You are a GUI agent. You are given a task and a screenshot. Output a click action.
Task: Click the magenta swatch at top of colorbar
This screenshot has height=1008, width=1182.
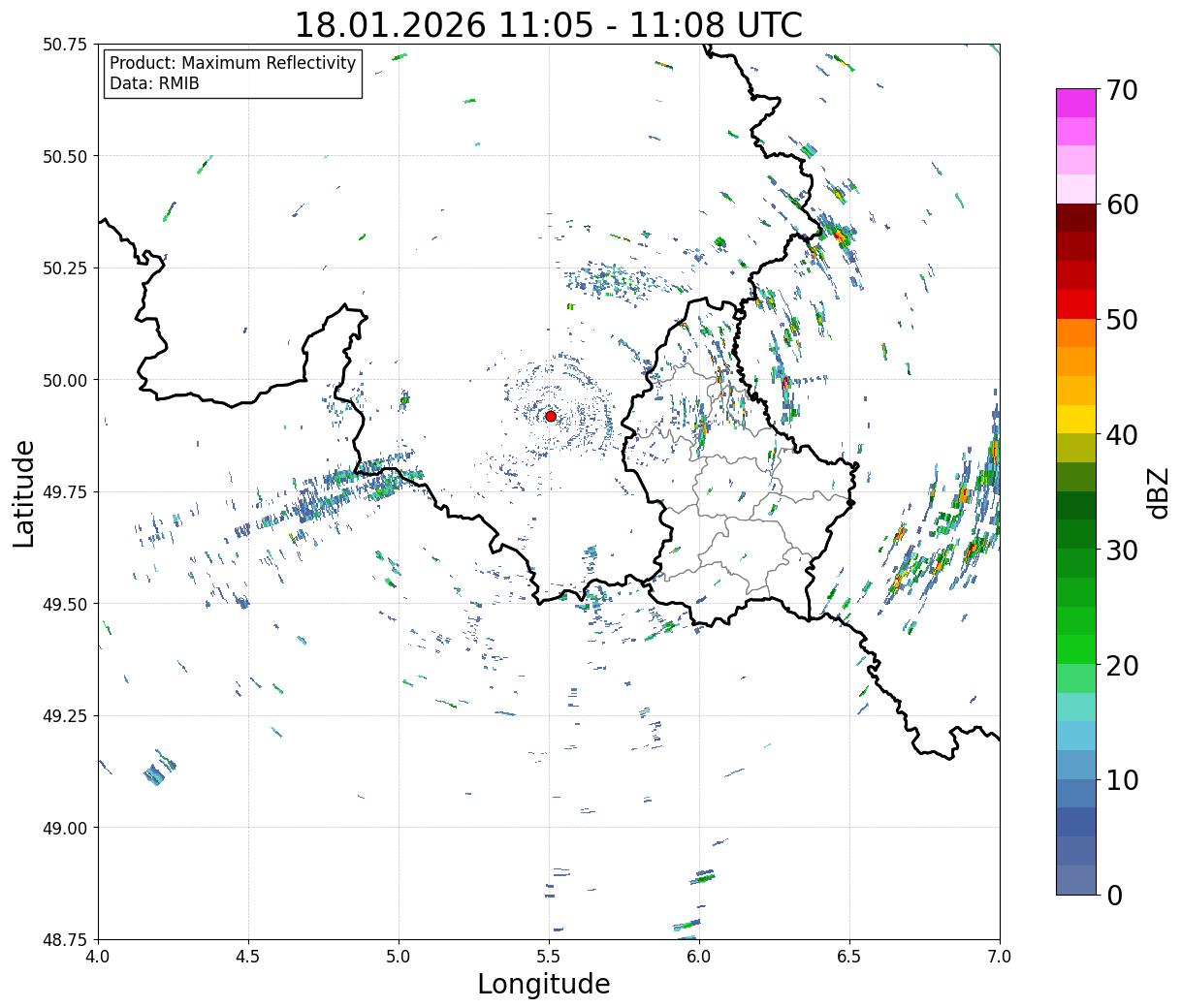coord(1076,103)
